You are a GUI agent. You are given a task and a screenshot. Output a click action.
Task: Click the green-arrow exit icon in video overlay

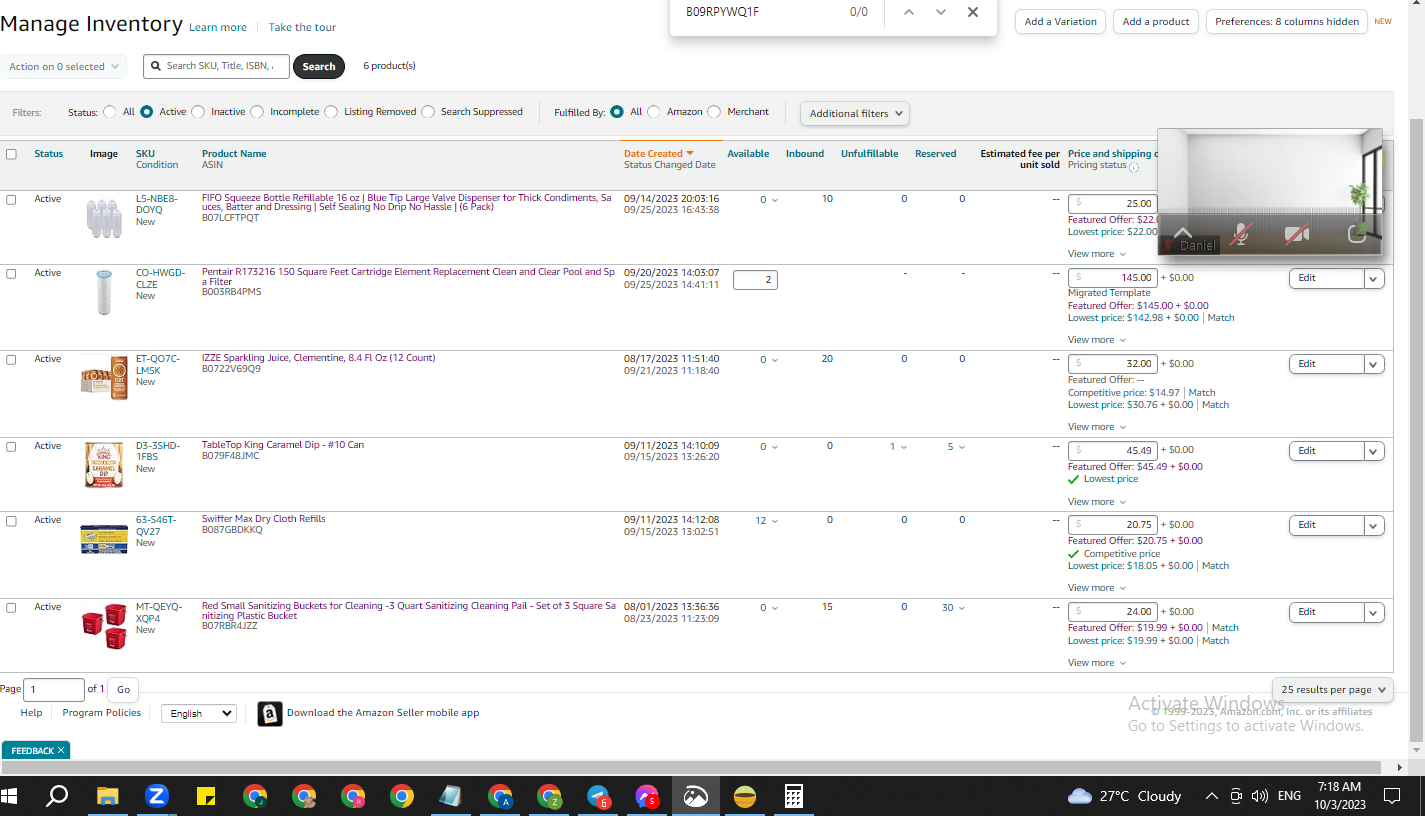(1357, 233)
